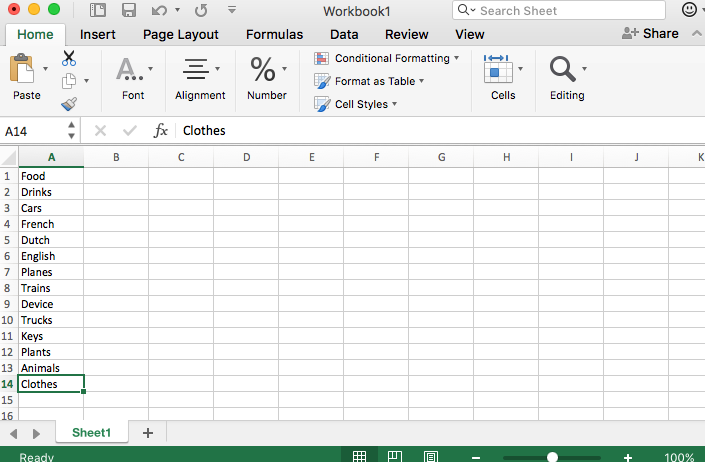
Task: Select row 7 header
Action: pos(9,272)
